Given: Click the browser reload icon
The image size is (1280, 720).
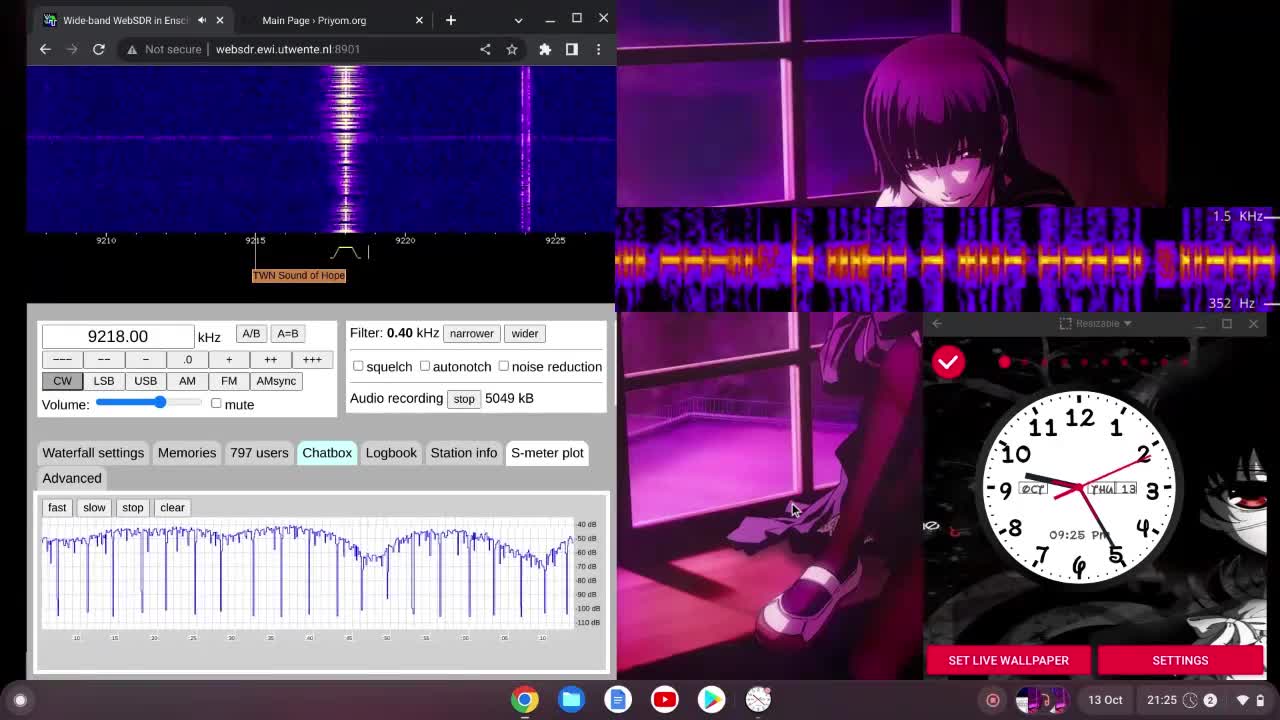Looking at the screenshot, I should click(99, 49).
